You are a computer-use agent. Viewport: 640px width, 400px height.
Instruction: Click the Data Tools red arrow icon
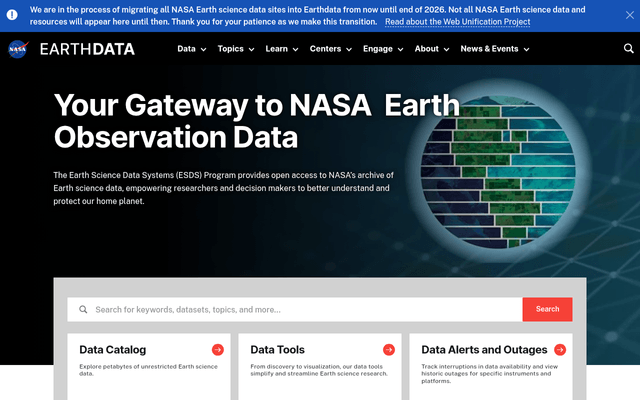[389, 350]
